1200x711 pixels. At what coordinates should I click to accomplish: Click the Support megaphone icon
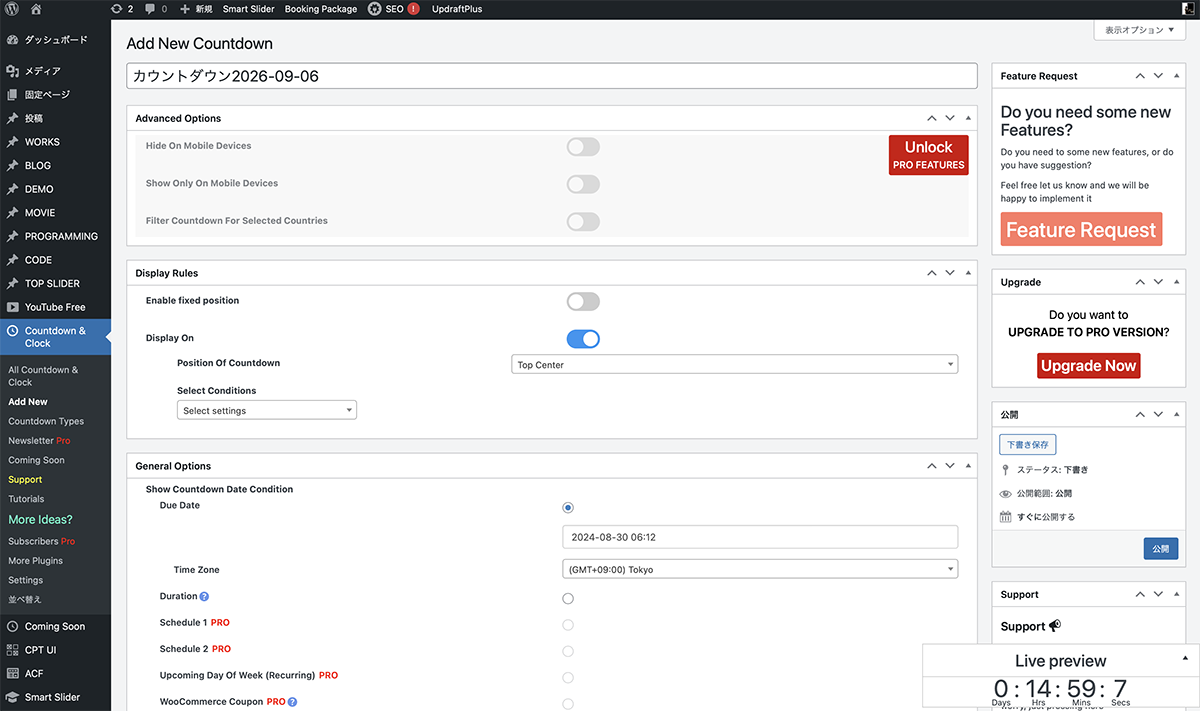[1055, 626]
